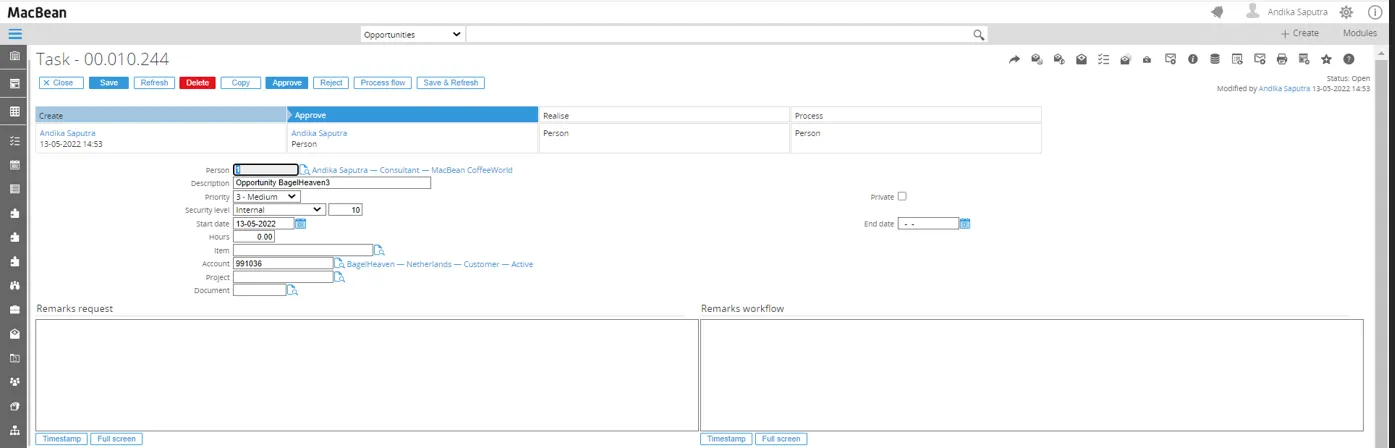Open the Security level dropdown
The height and width of the screenshot is (448, 1395).
click(279, 210)
